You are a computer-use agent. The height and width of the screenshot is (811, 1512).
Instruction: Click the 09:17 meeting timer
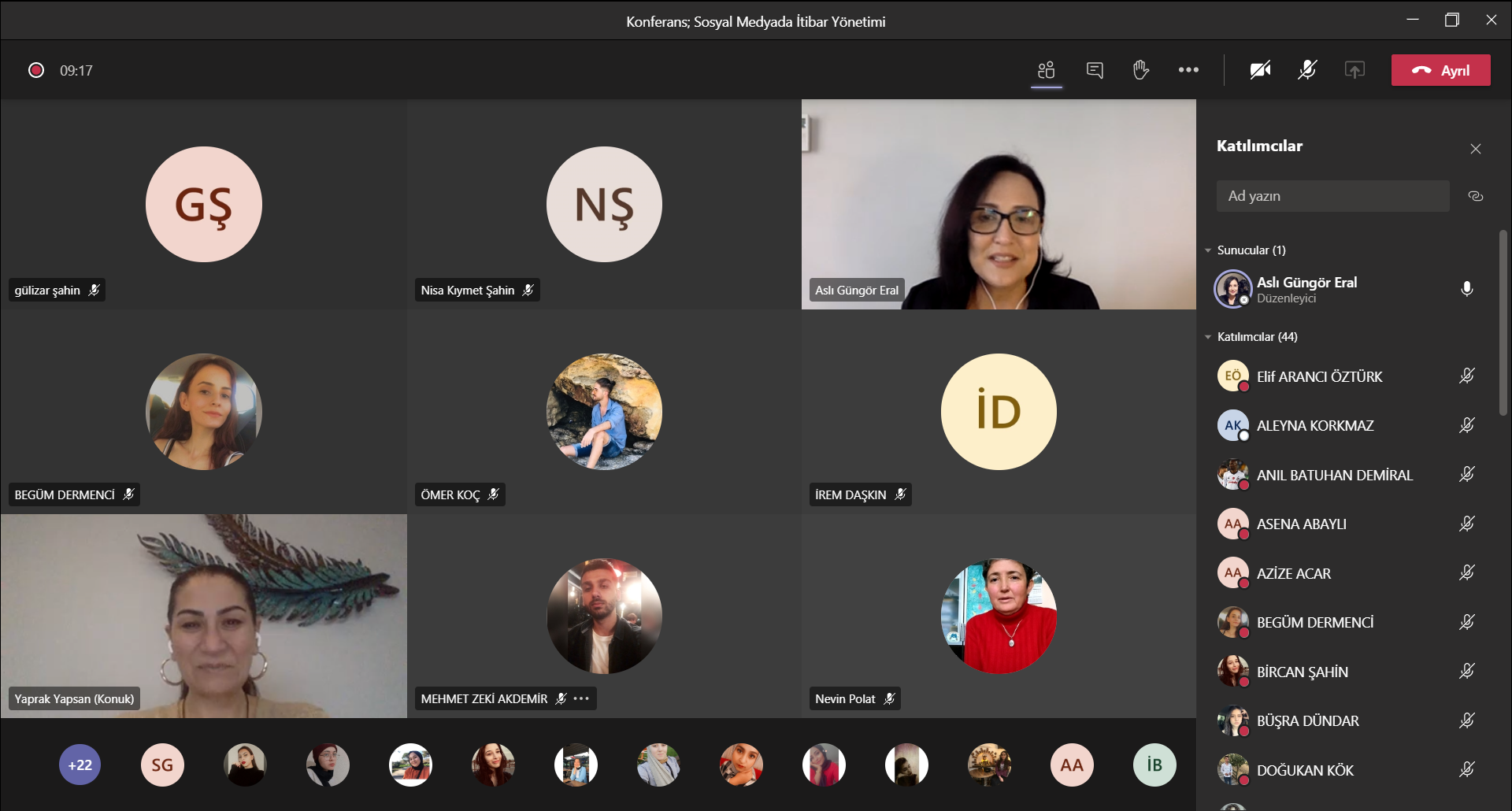[76, 71]
